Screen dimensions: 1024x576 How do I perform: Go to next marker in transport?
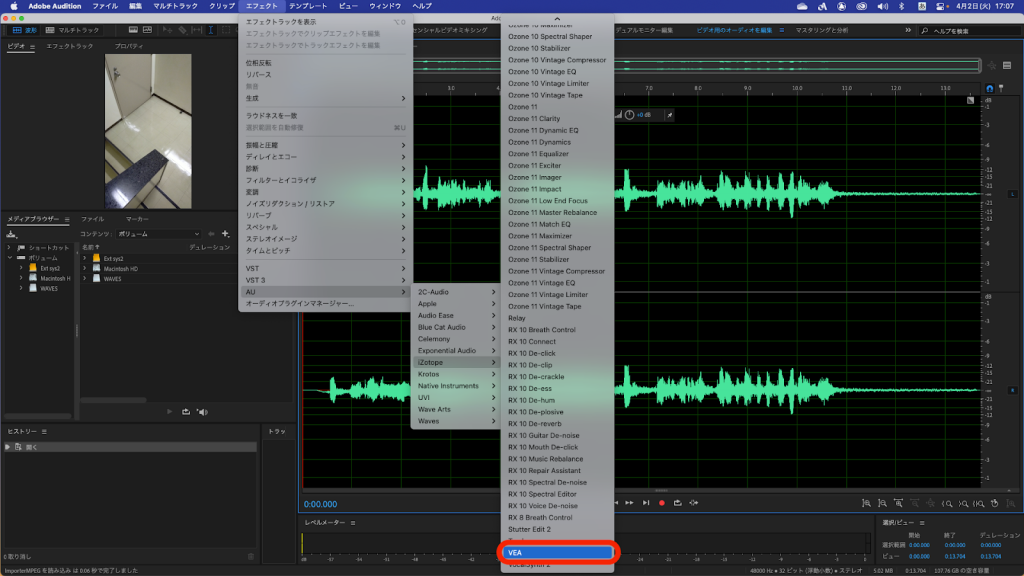click(646, 503)
